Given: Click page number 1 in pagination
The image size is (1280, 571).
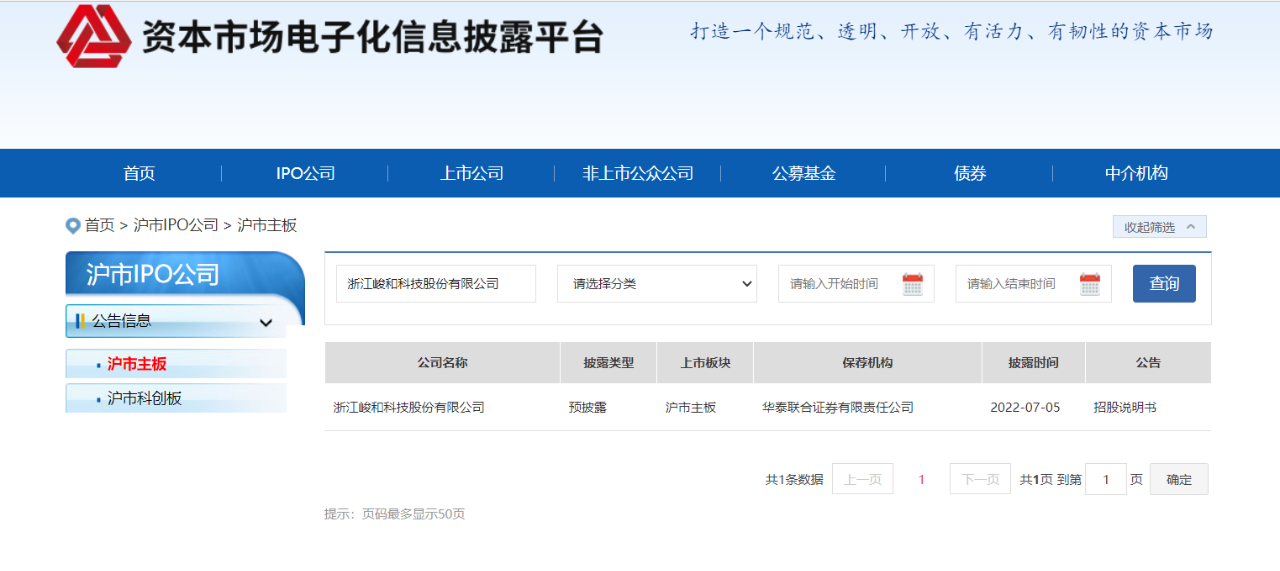Looking at the screenshot, I should pyautogui.click(x=921, y=479).
